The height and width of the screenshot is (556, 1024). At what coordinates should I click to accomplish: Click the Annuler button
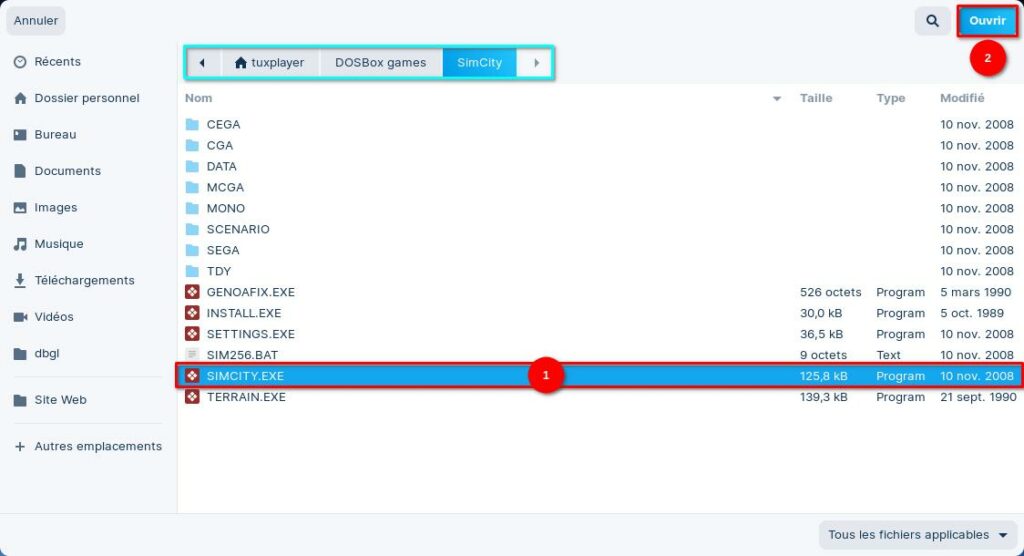point(36,20)
